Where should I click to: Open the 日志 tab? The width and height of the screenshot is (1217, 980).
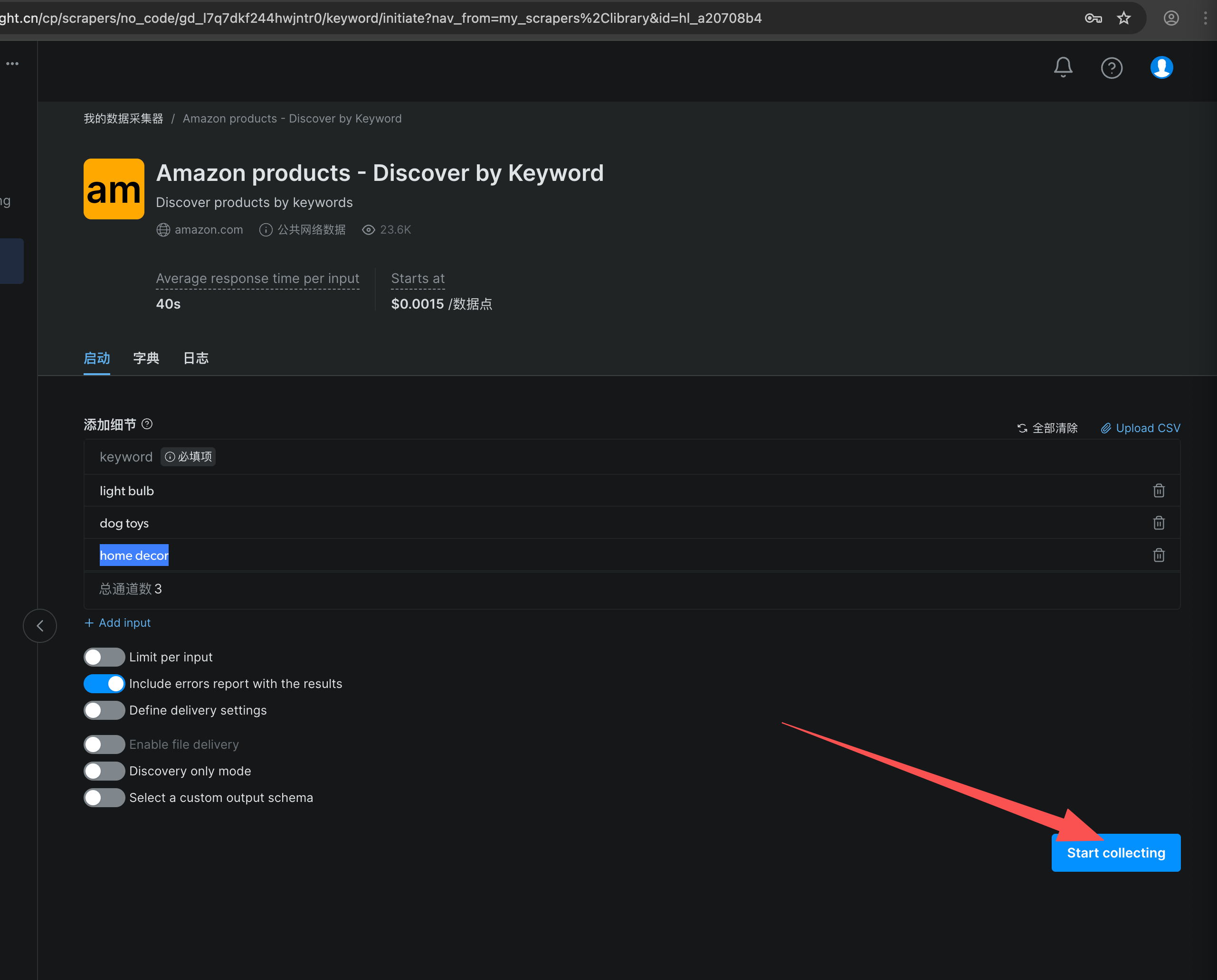click(196, 358)
